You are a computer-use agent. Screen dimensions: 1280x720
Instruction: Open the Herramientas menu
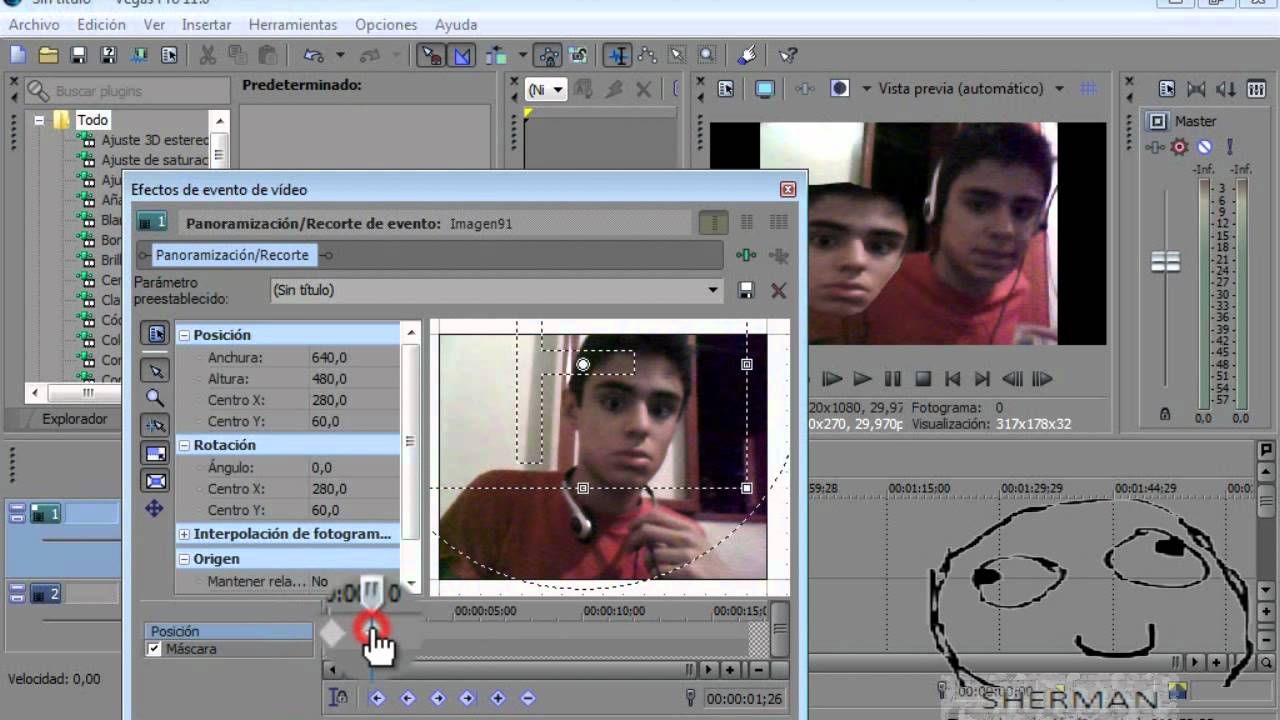[x=293, y=24]
